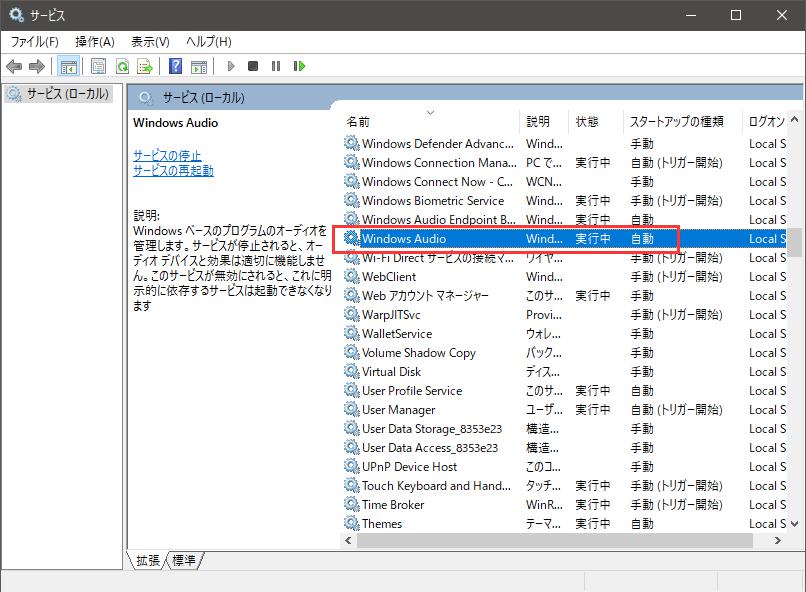Click the Restart Service icon

[x=299, y=66]
